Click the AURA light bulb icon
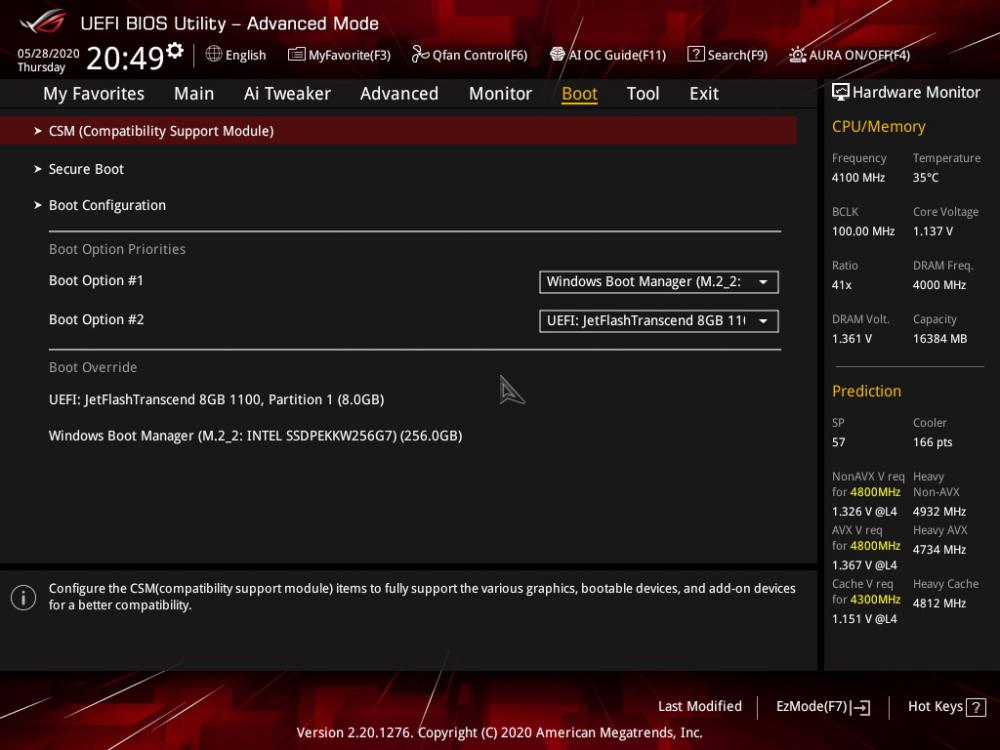 coord(797,55)
